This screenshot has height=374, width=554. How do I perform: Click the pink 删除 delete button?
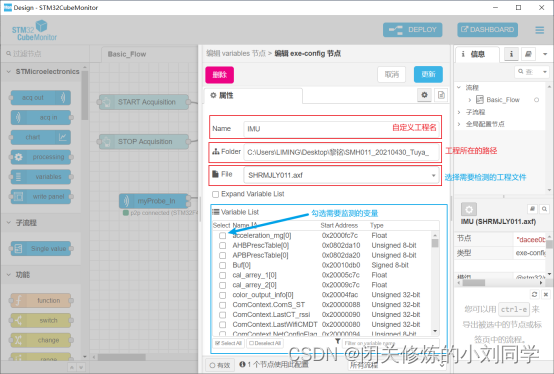(x=219, y=75)
